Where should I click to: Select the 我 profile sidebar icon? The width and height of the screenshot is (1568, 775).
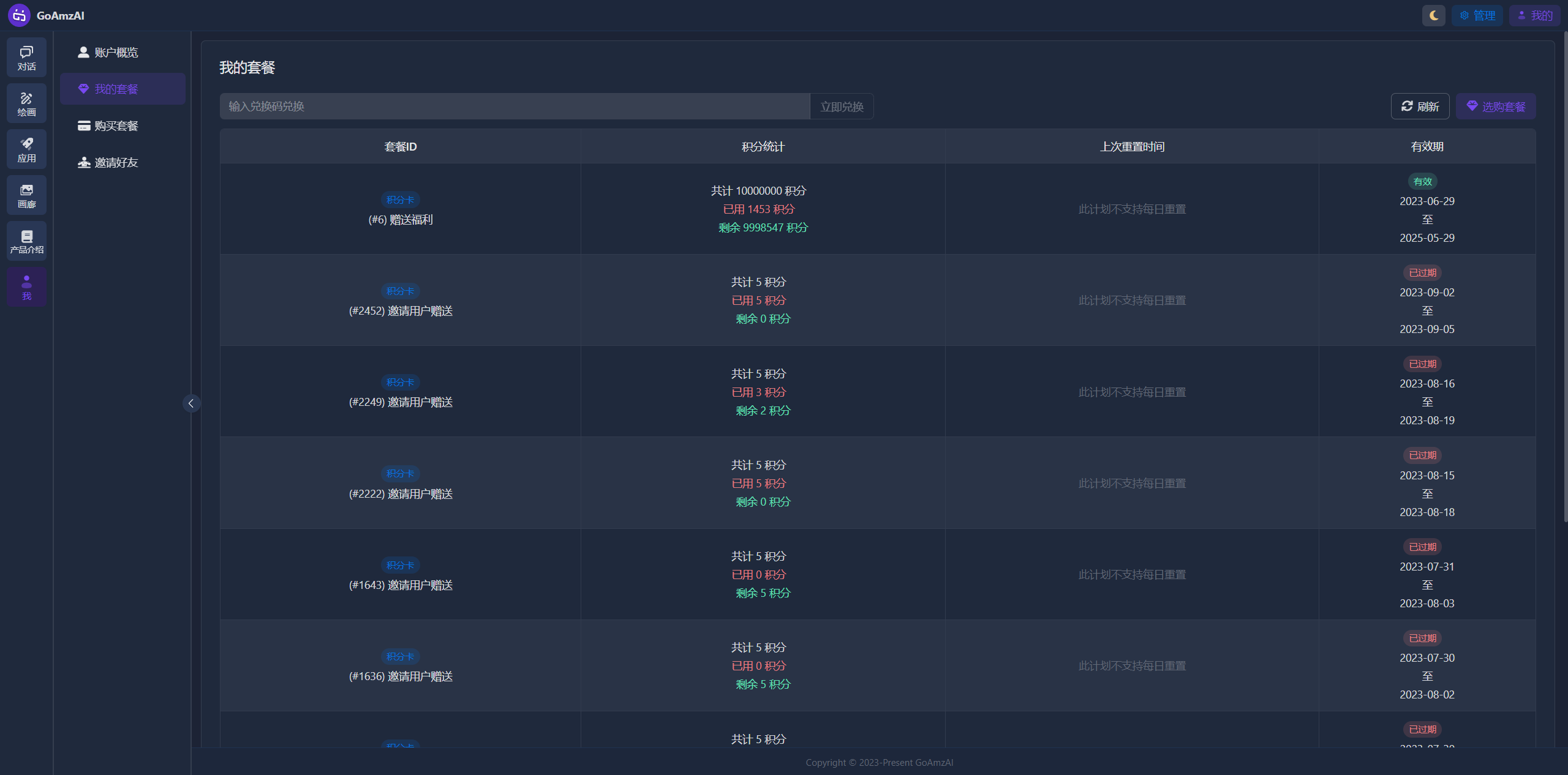click(26, 287)
